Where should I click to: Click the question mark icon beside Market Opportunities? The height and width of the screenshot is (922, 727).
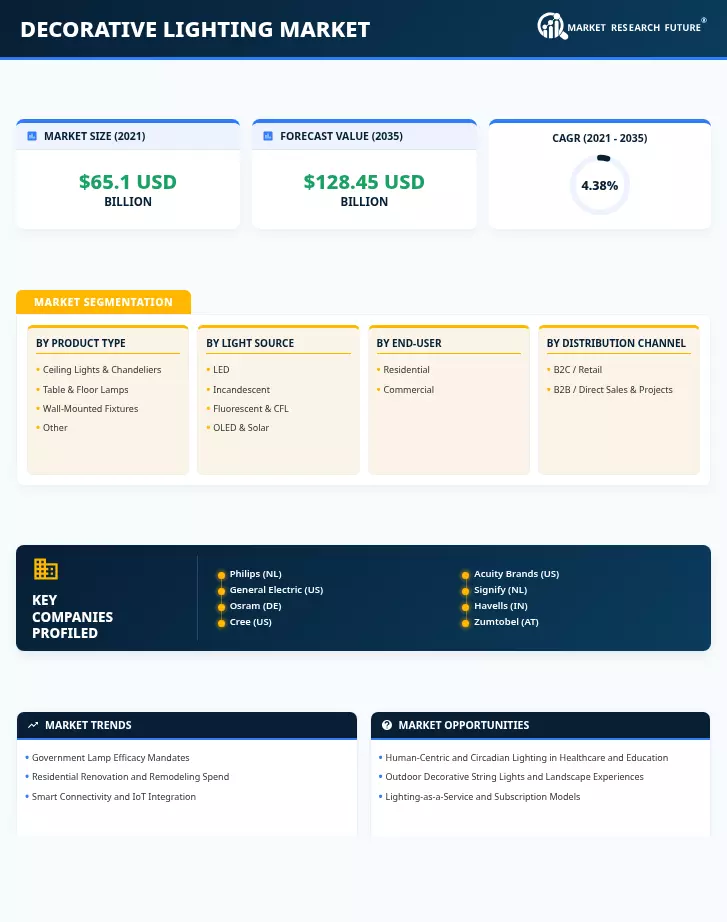pyautogui.click(x=386, y=725)
